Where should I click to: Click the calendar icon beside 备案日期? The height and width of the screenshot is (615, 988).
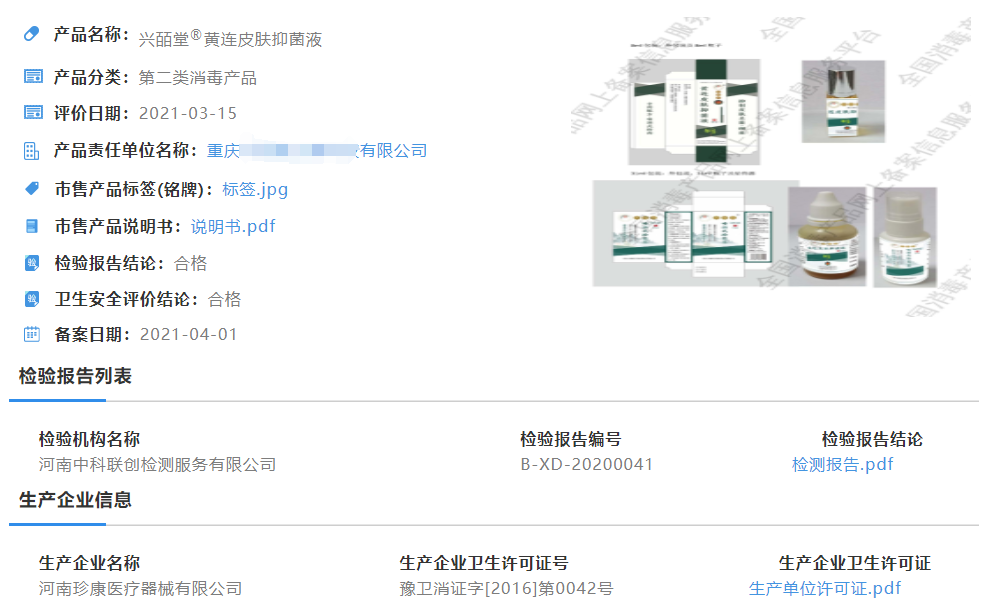(x=32, y=334)
